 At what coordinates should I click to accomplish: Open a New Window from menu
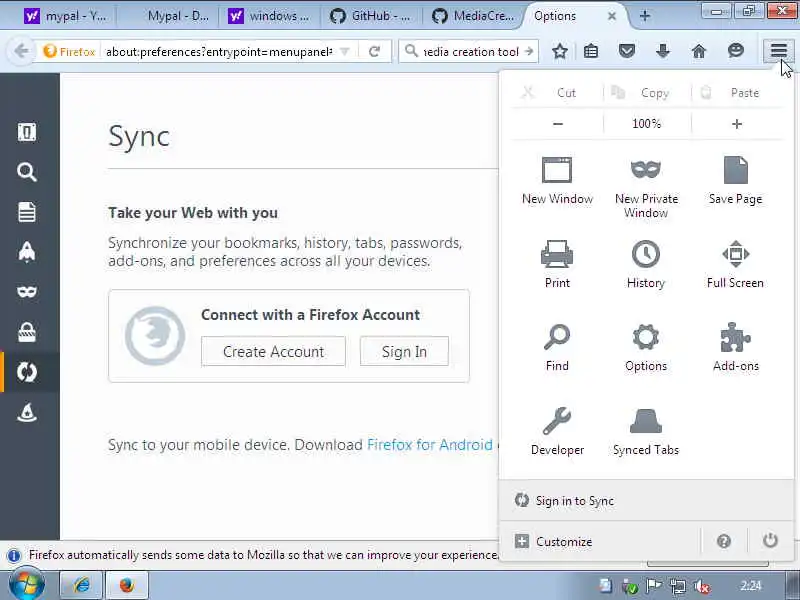tap(557, 181)
